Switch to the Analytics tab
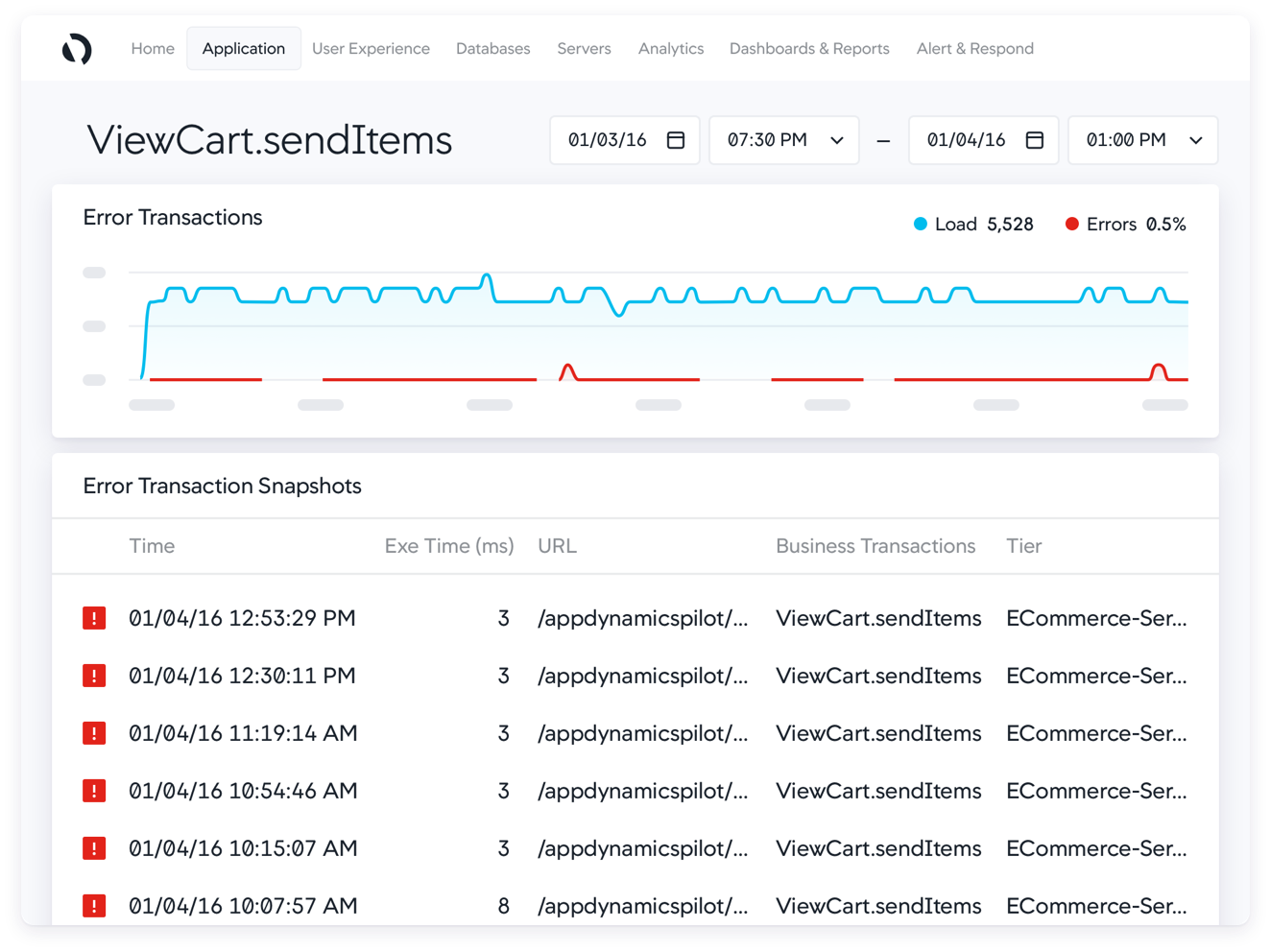1271x952 pixels. pos(671,49)
